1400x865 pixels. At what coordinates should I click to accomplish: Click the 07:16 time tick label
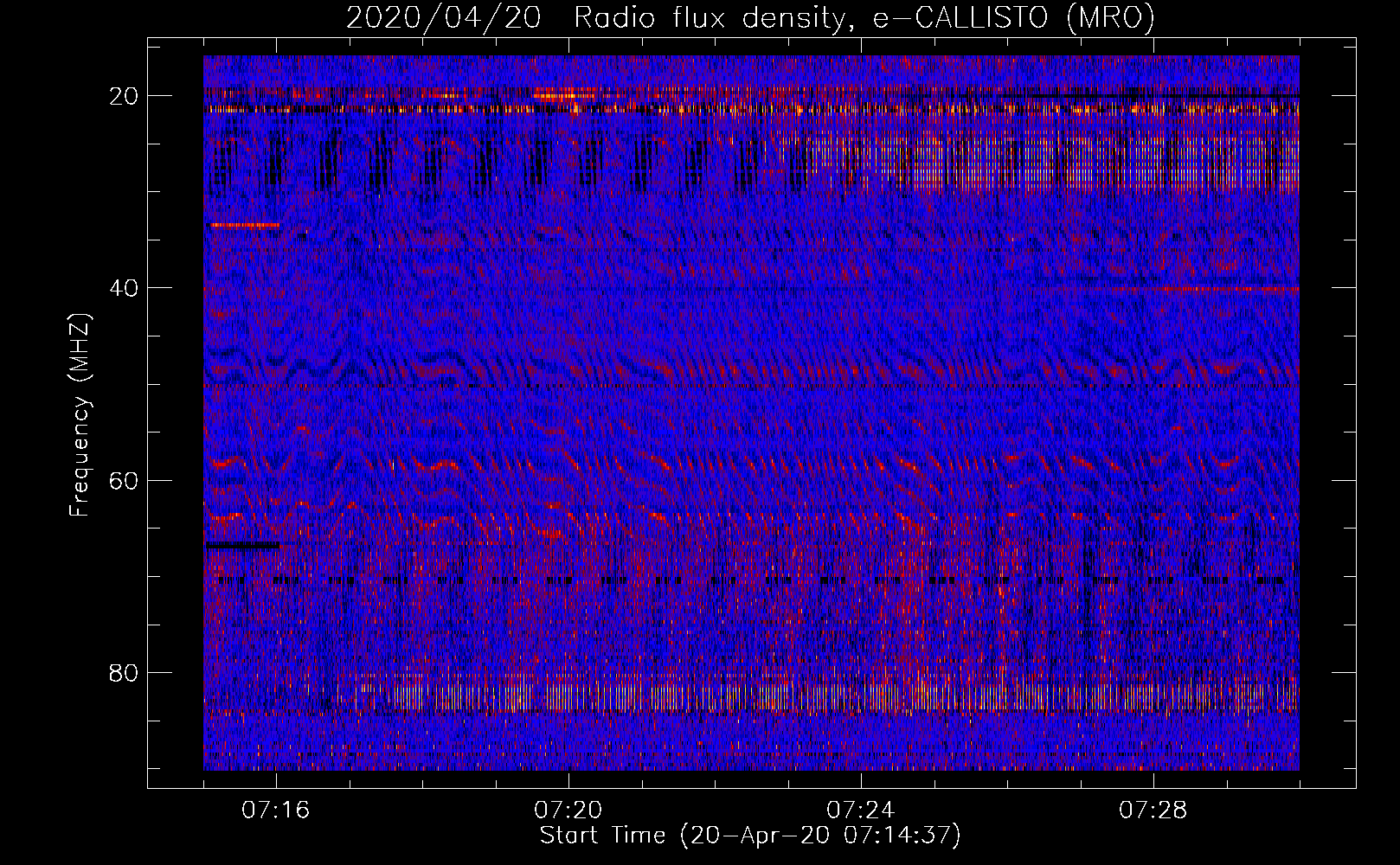click(276, 811)
